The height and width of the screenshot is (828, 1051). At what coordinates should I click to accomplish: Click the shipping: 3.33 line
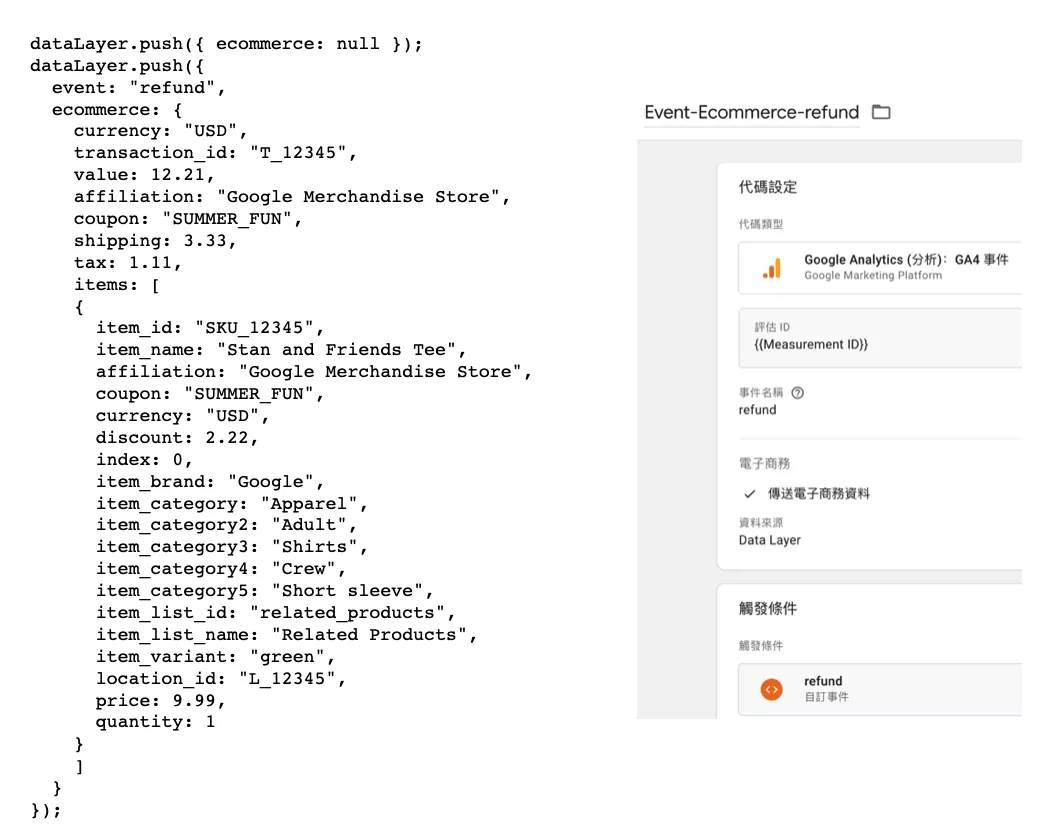[x=155, y=241]
